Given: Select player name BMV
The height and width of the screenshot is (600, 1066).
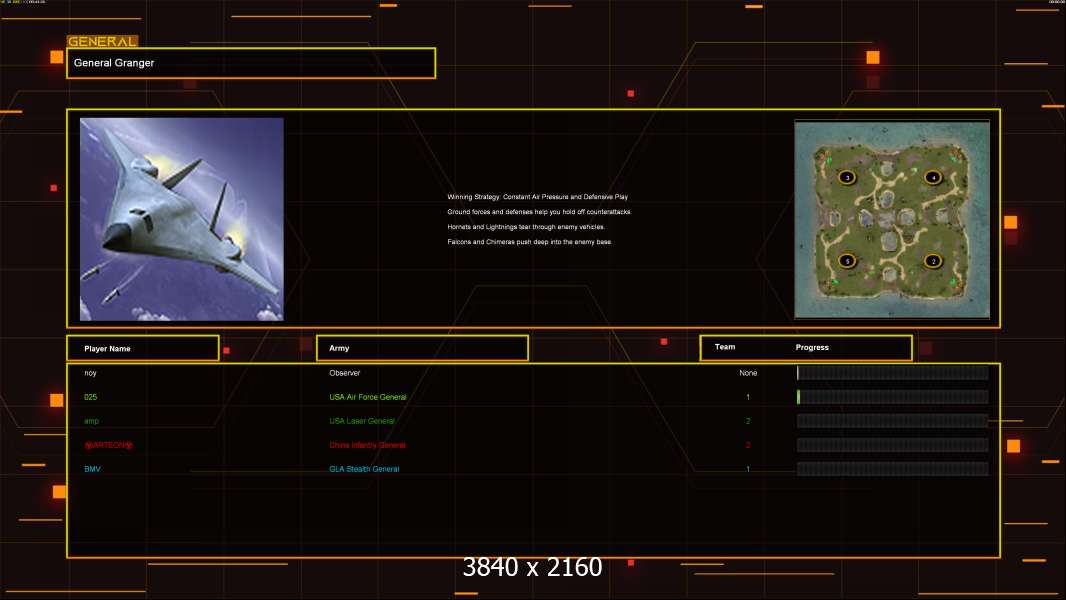Looking at the screenshot, I should point(92,469).
